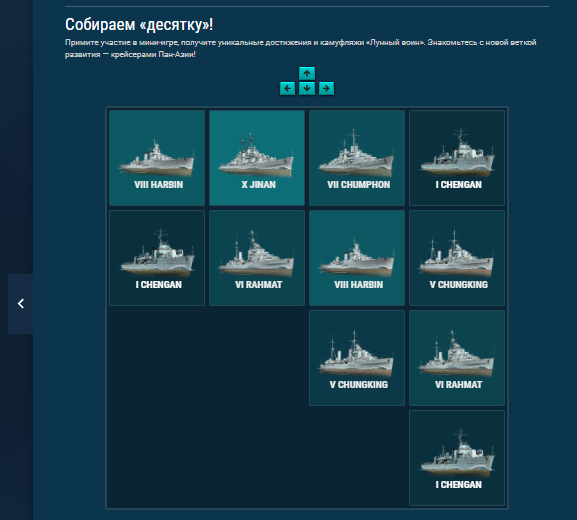Click V CHUNGKING tile in second row
Screen dimensions: 577x520
(457, 258)
